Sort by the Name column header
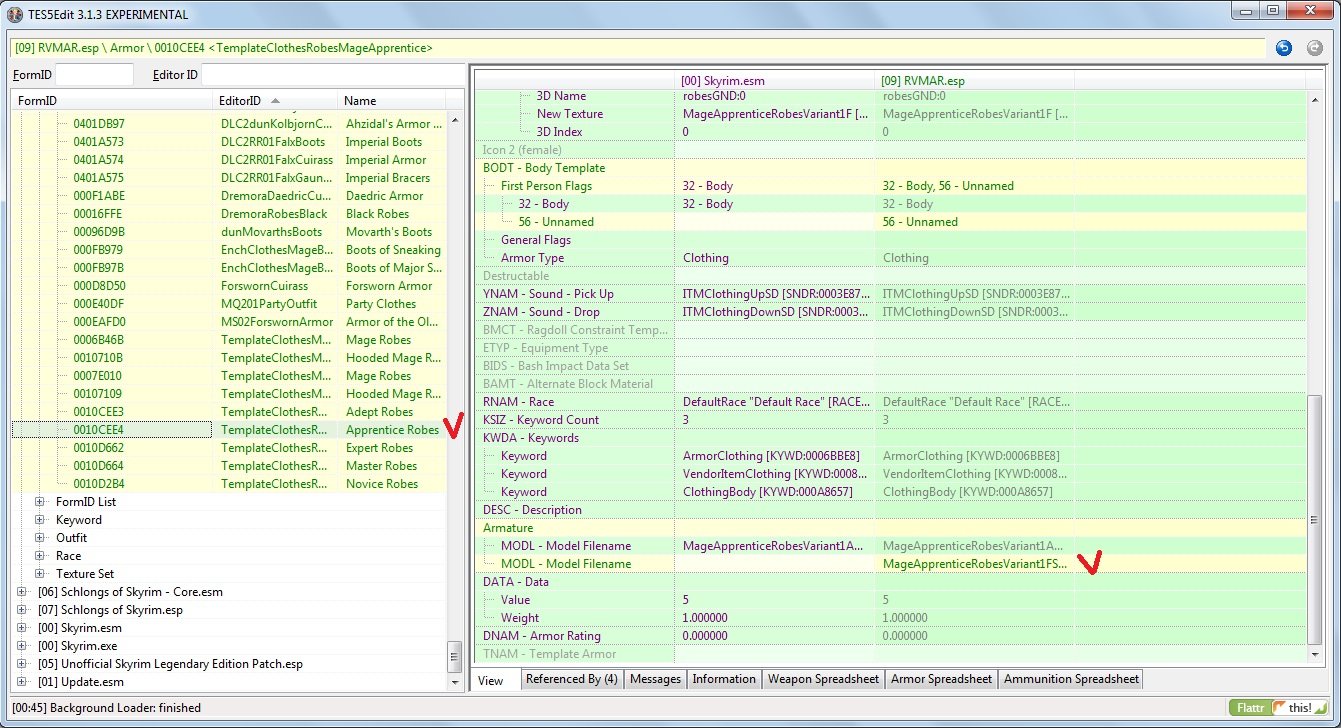The image size is (1341, 728). [x=391, y=101]
